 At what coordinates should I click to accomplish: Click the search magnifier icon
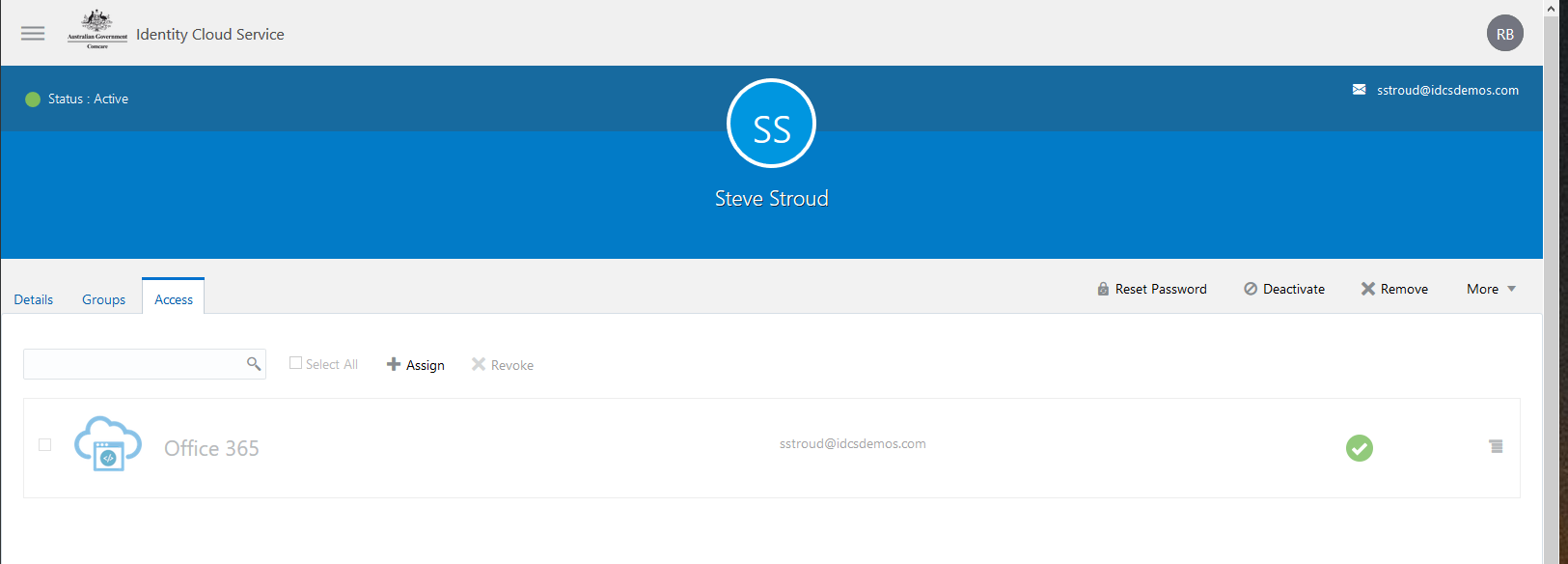pyautogui.click(x=254, y=364)
